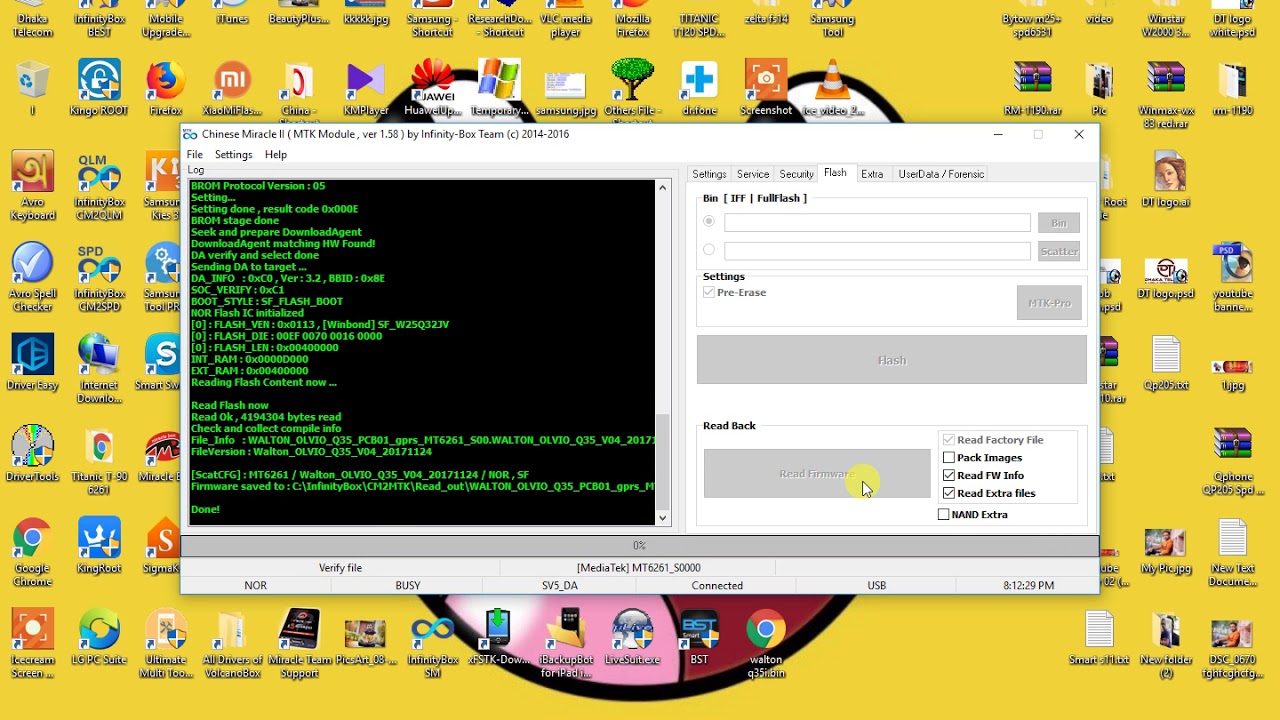Switch to the Security tab
The height and width of the screenshot is (720, 1280).
click(x=797, y=174)
